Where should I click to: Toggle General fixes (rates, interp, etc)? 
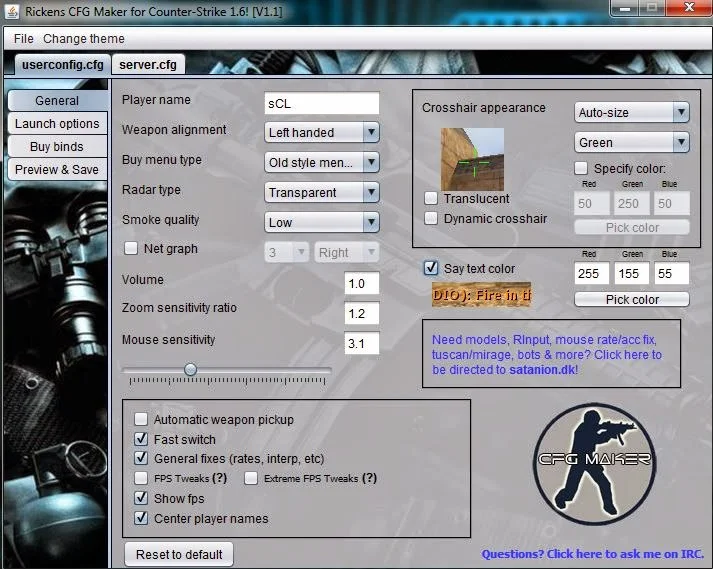tap(141, 458)
